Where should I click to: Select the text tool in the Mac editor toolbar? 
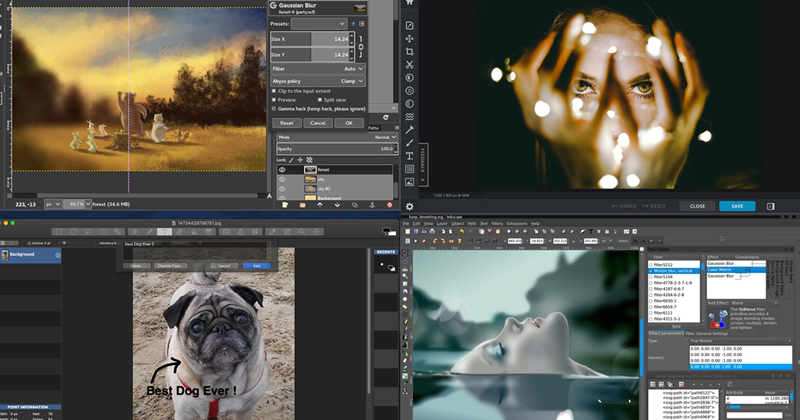point(164,232)
